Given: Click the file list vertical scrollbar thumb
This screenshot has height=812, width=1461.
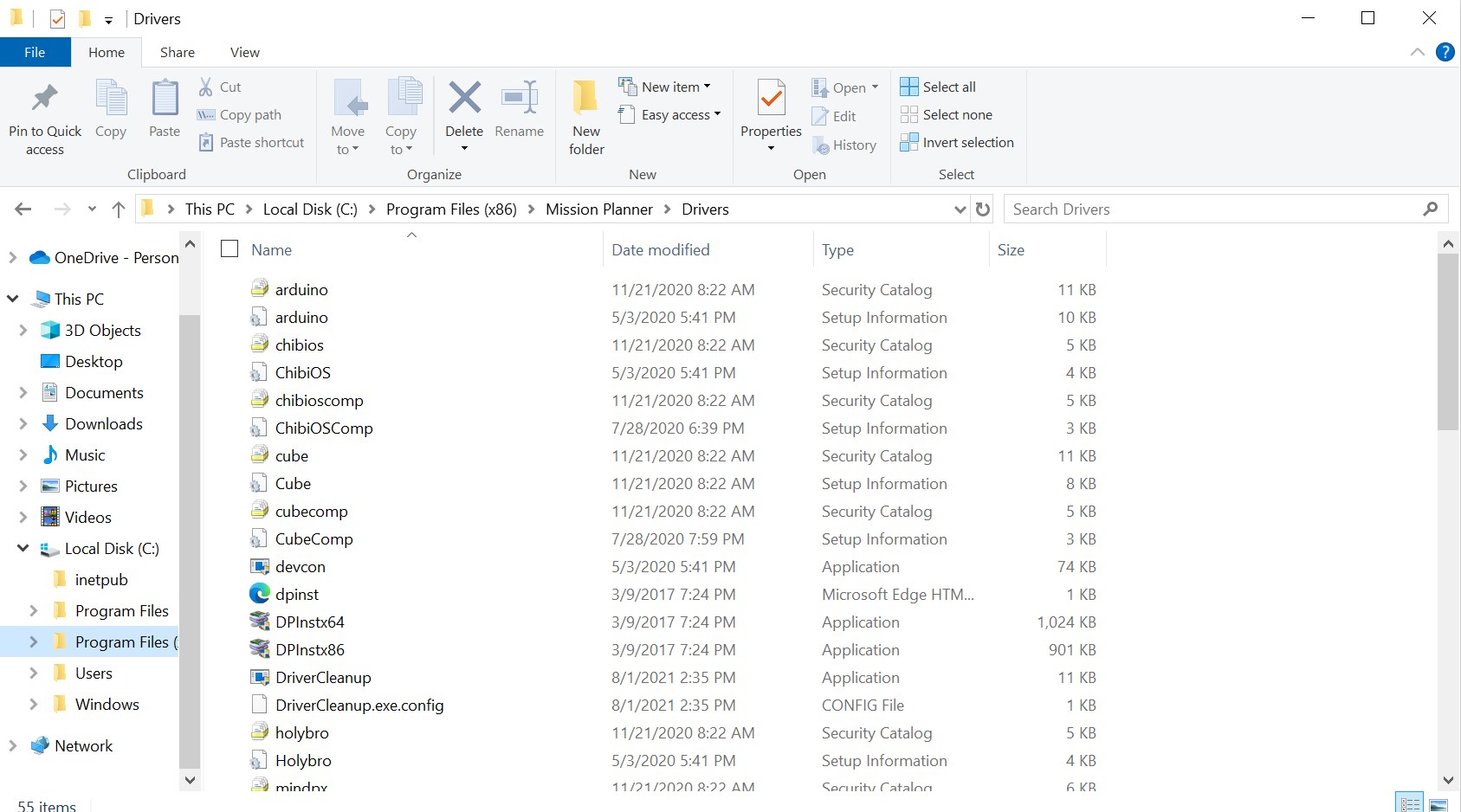Looking at the screenshot, I should pos(1447,342).
